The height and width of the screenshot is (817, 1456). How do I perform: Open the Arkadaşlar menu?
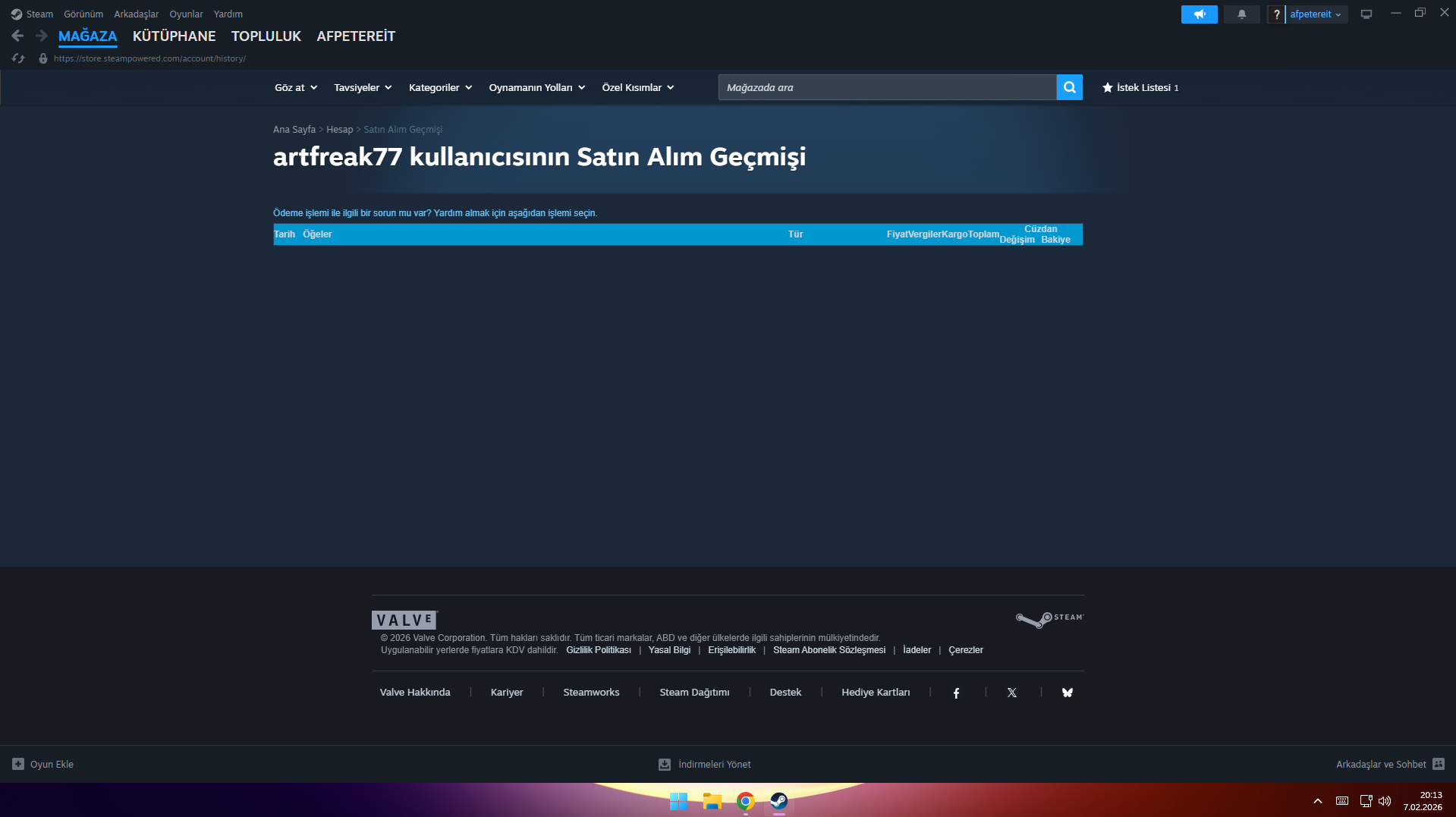tap(137, 14)
